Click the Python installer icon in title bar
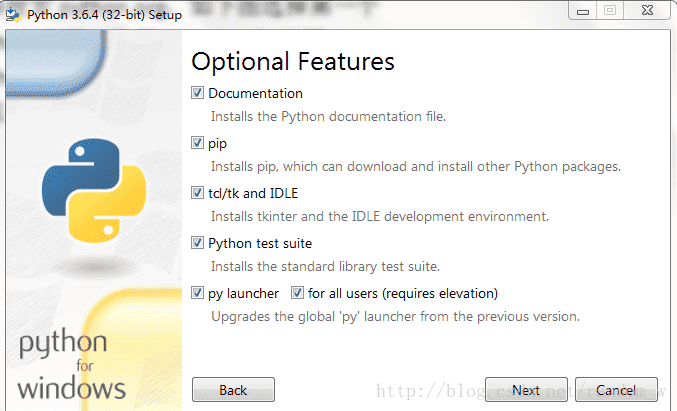This screenshot has height=411, width=677. (13, 11)
